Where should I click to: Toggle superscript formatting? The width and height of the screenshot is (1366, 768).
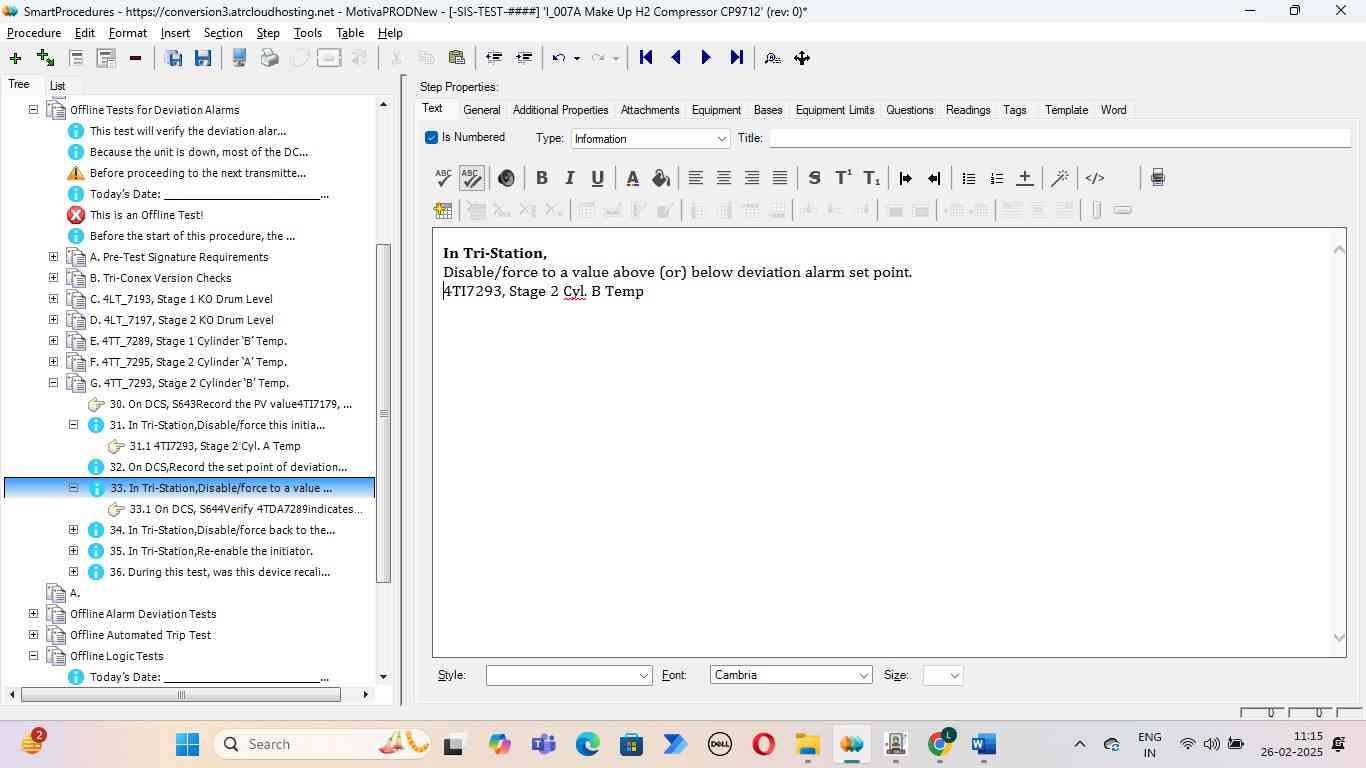pos(843,178)
